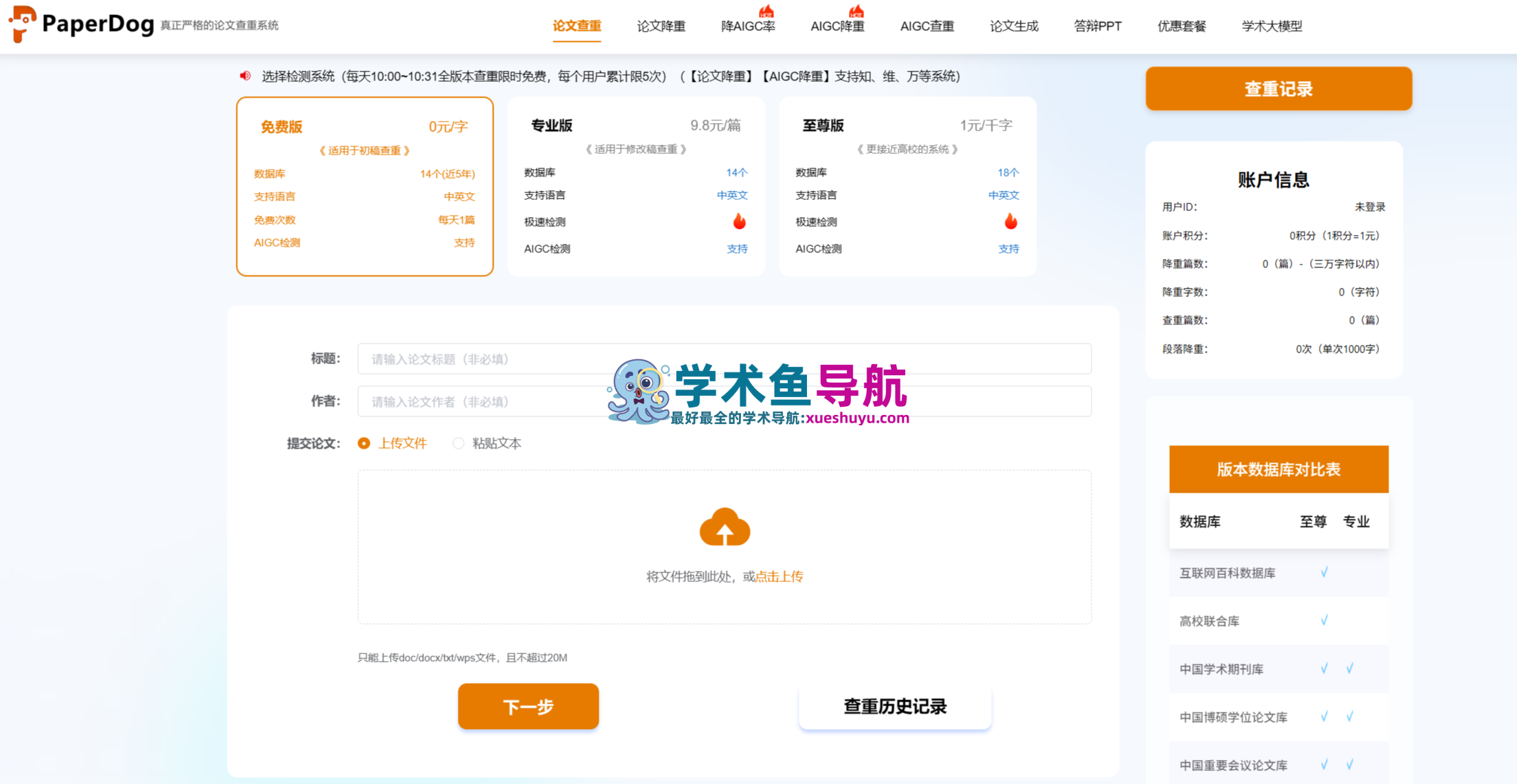Click the 账户信息 heading
Viewport: 1517px width, 784px height.
(x=1273, y=180)
